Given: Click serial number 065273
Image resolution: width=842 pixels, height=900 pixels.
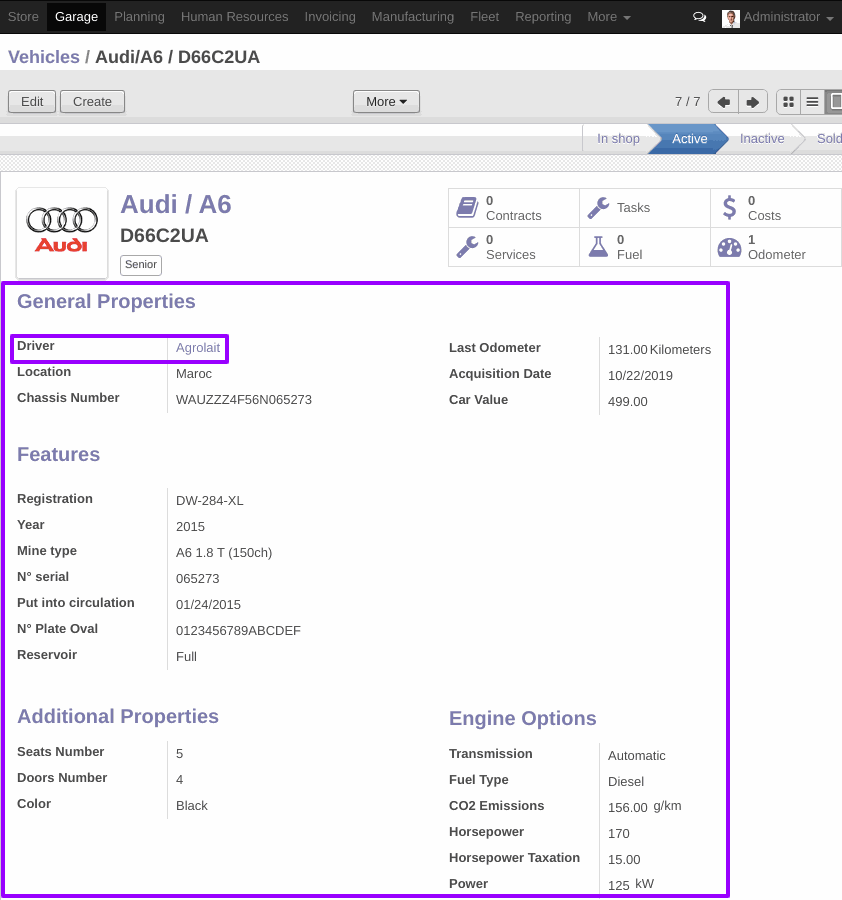Looking at the screenshot, I should (x=197, y=579).
